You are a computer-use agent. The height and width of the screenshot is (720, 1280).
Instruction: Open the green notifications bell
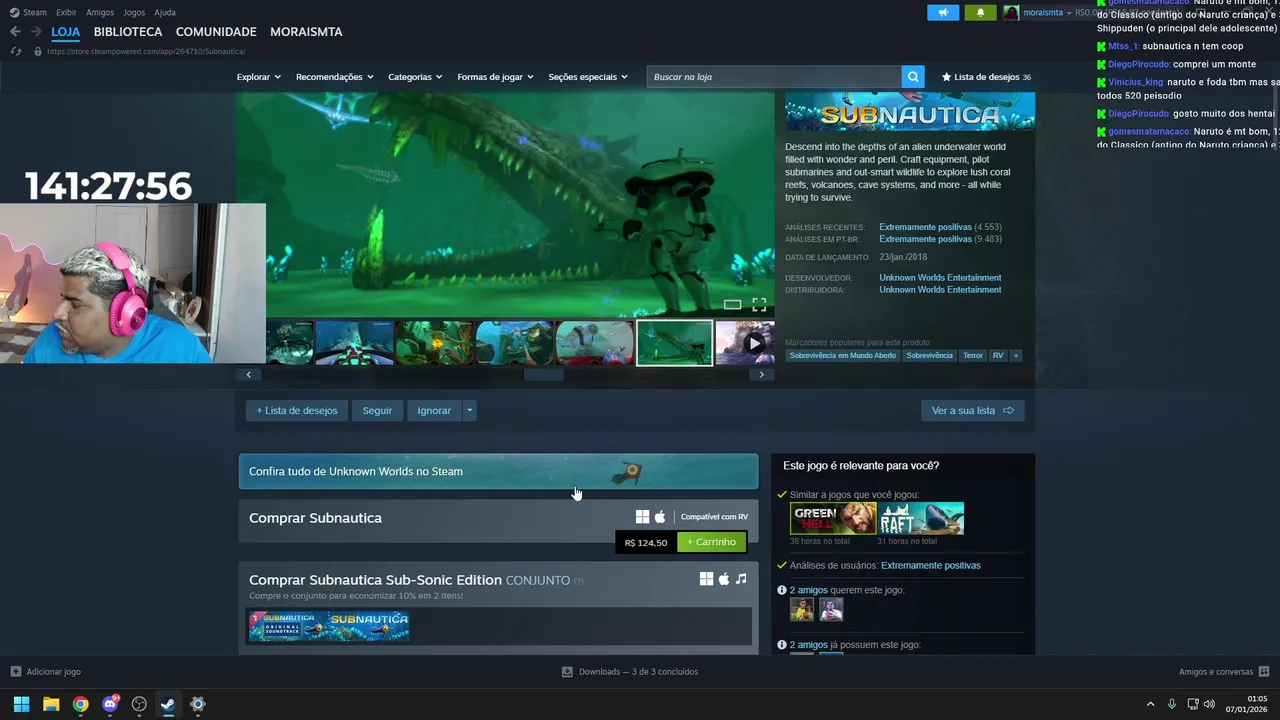coord(979,13)
